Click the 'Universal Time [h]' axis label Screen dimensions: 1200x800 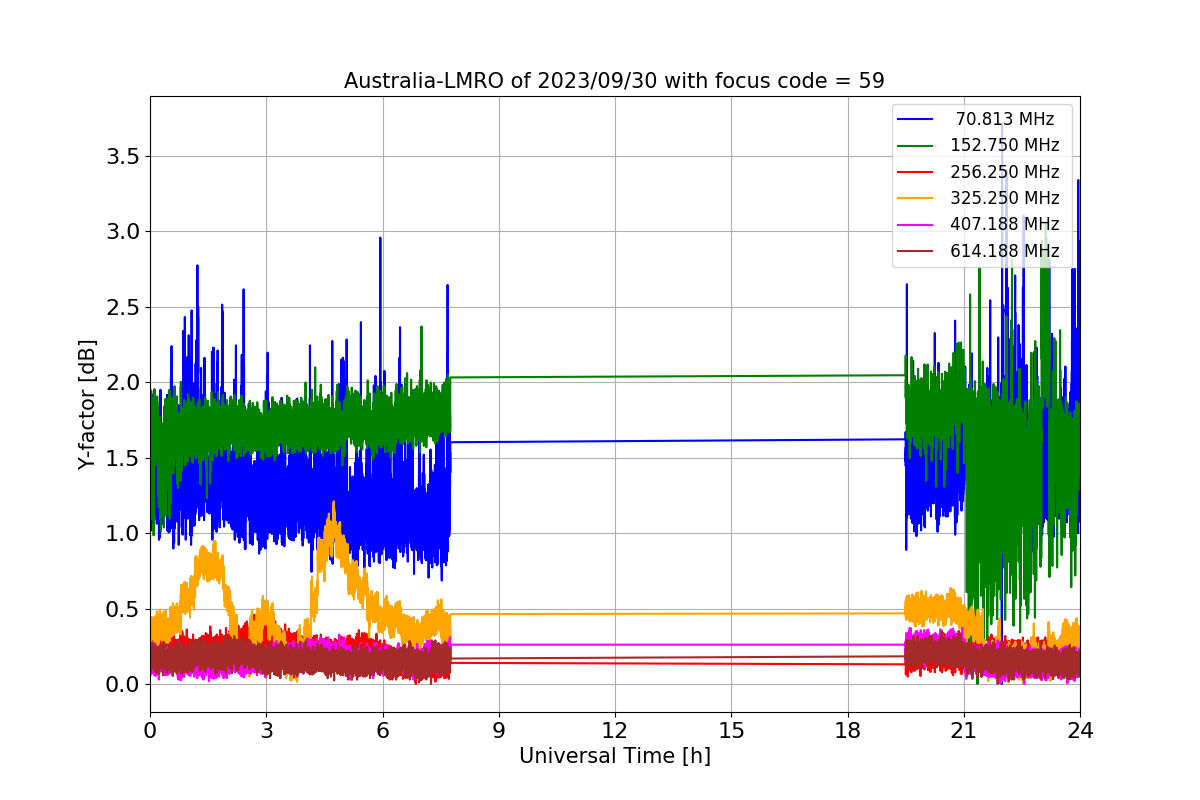point(614,757)
